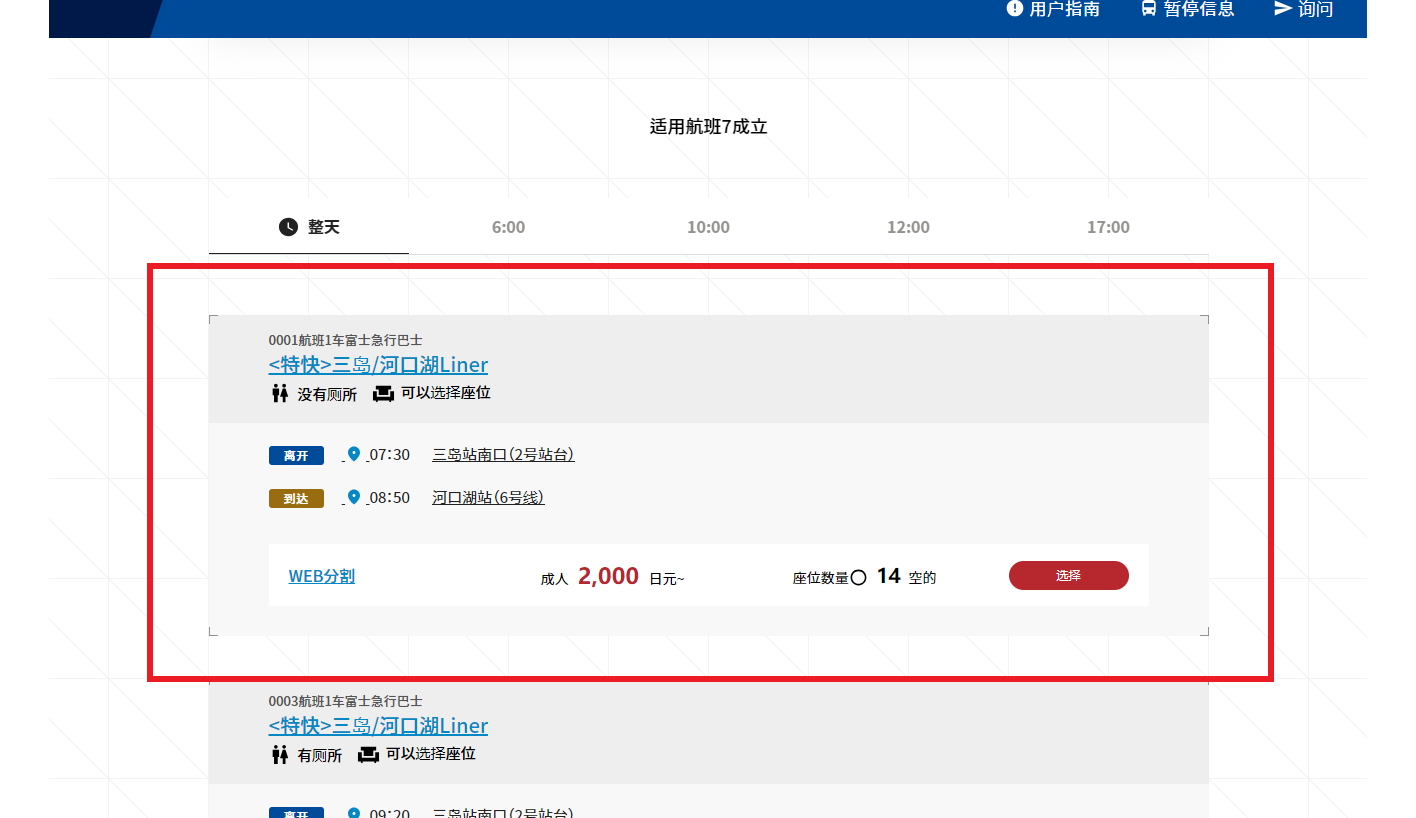Open 0001航班 <特快>三岛/河口湖Liner link

tap(378, 365)
